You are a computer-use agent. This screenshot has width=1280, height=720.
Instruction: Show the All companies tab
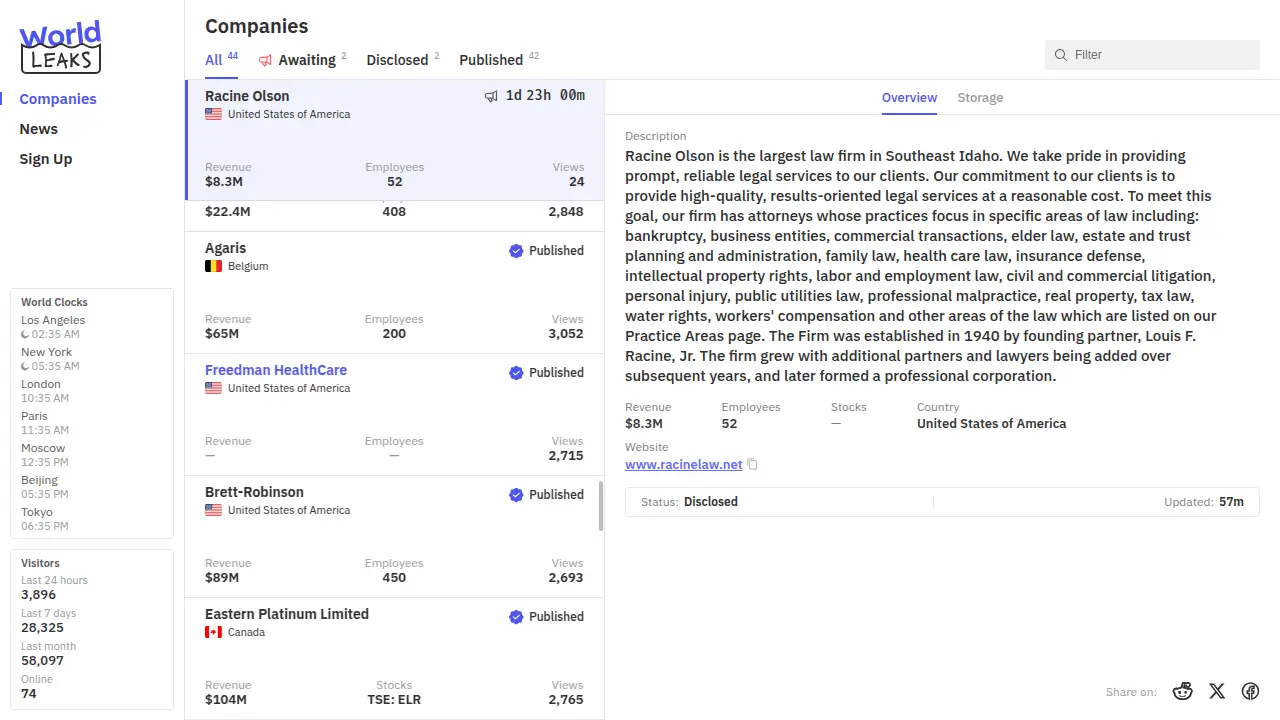tap(214, 60)
